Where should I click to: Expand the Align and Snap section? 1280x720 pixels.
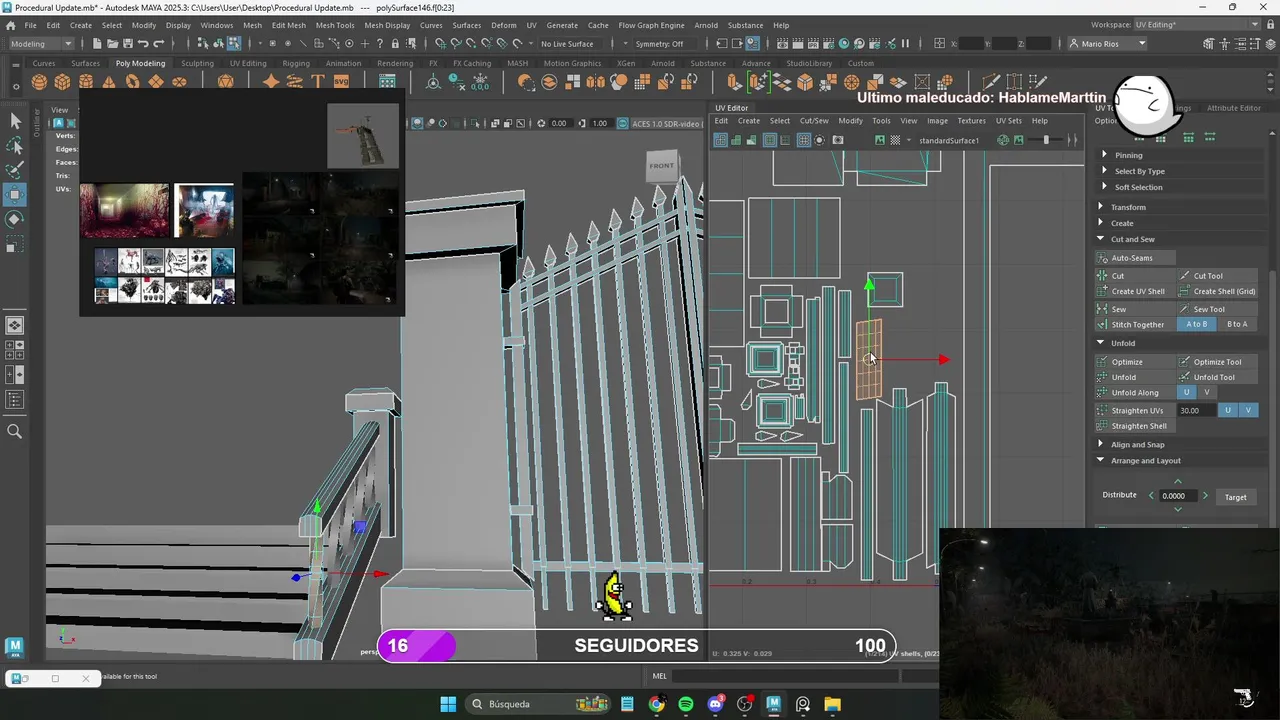pos(1137,444)
